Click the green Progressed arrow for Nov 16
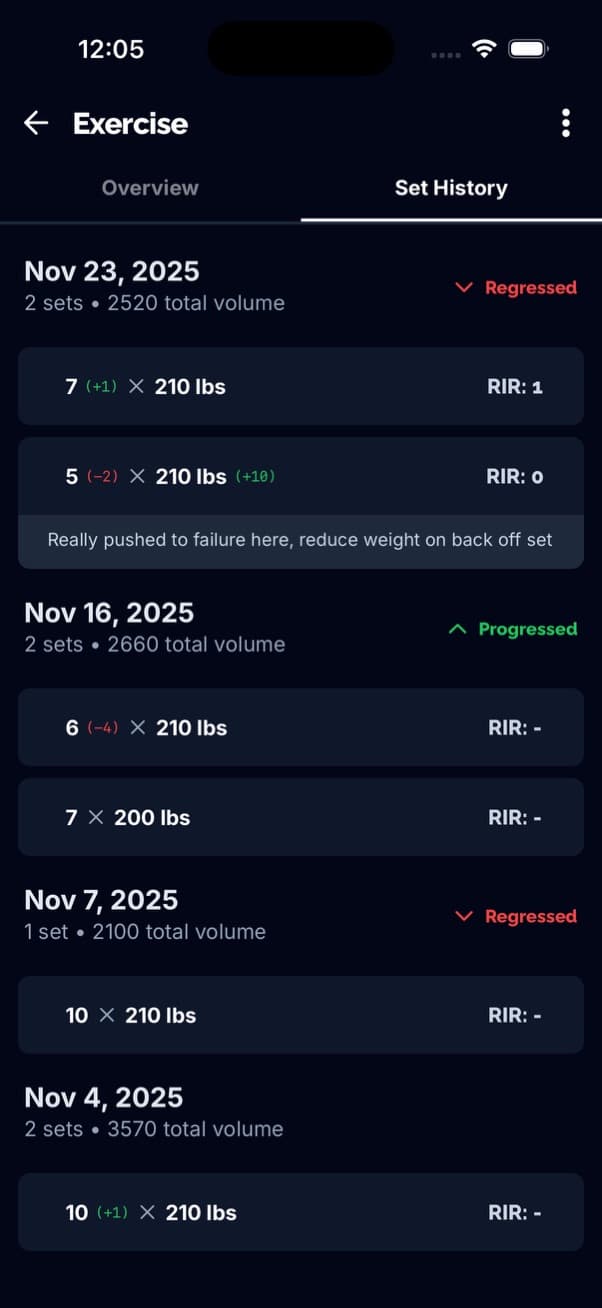 tap(458, 629)
